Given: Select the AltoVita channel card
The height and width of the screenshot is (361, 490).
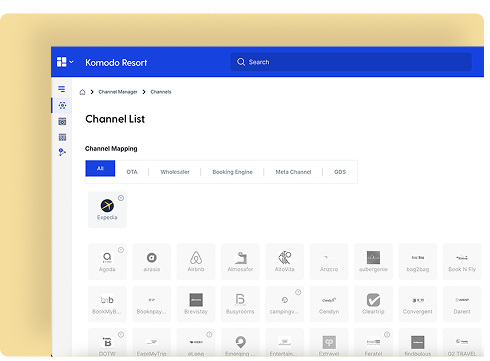Looking at the screenshot, I should pos(285,262).
